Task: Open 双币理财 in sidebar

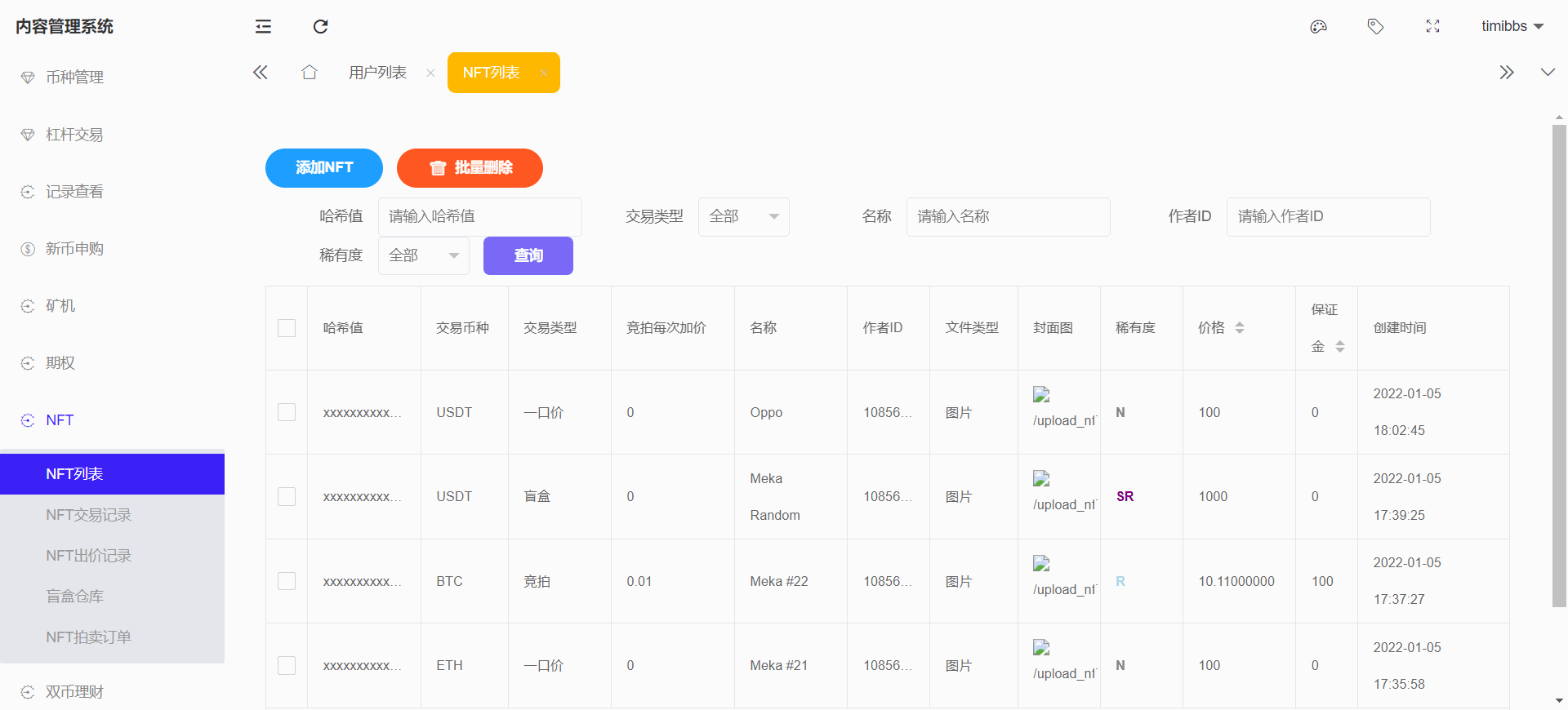Action: point(113,692)
